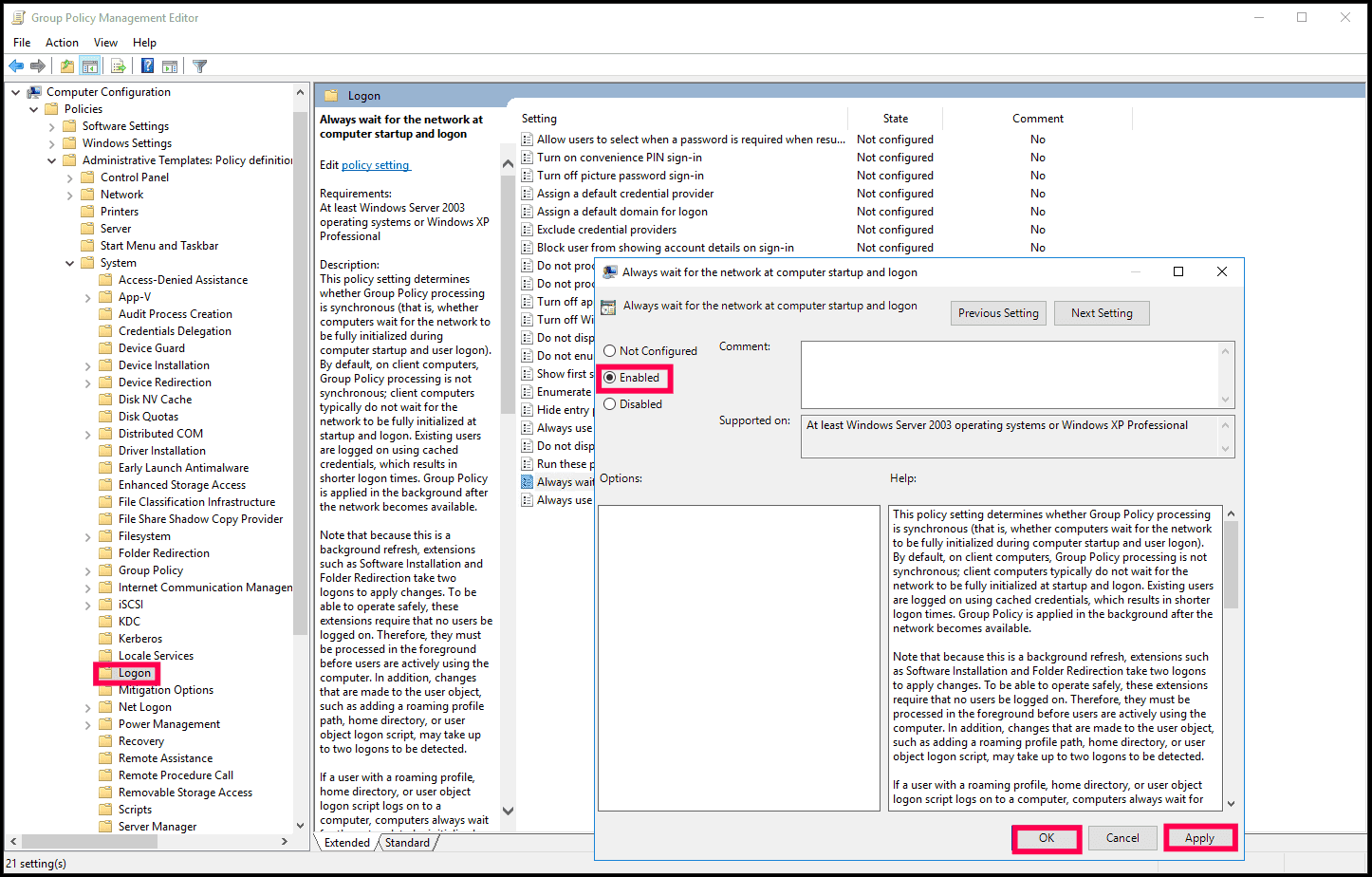
Task: Click the policy icon in the dialog title bar
Action: pyautogui.click(x=610, y=271)
